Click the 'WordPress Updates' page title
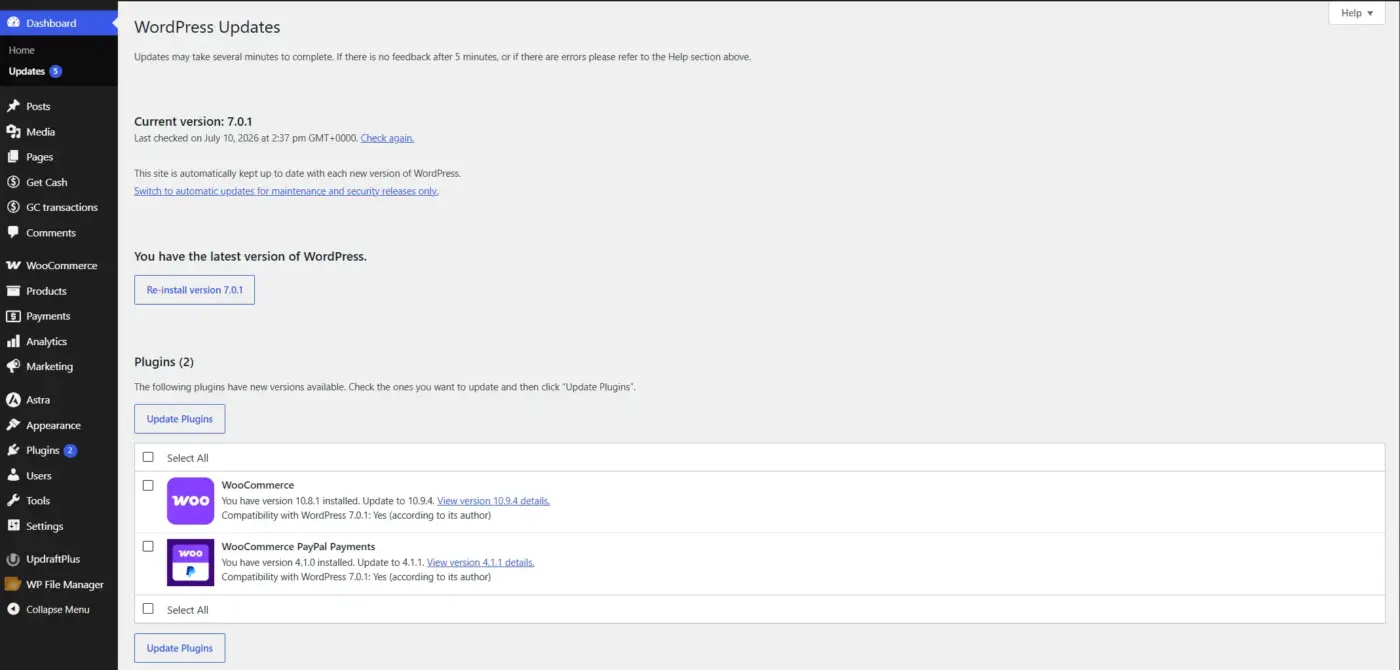 [207, 28]
